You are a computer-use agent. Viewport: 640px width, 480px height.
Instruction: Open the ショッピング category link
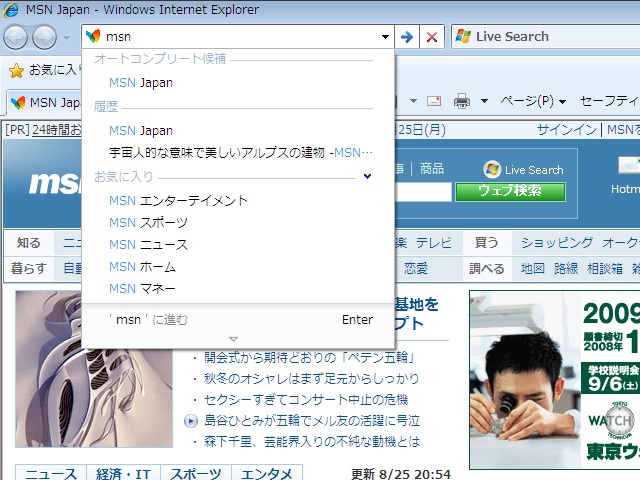click(x=557, y=243)
